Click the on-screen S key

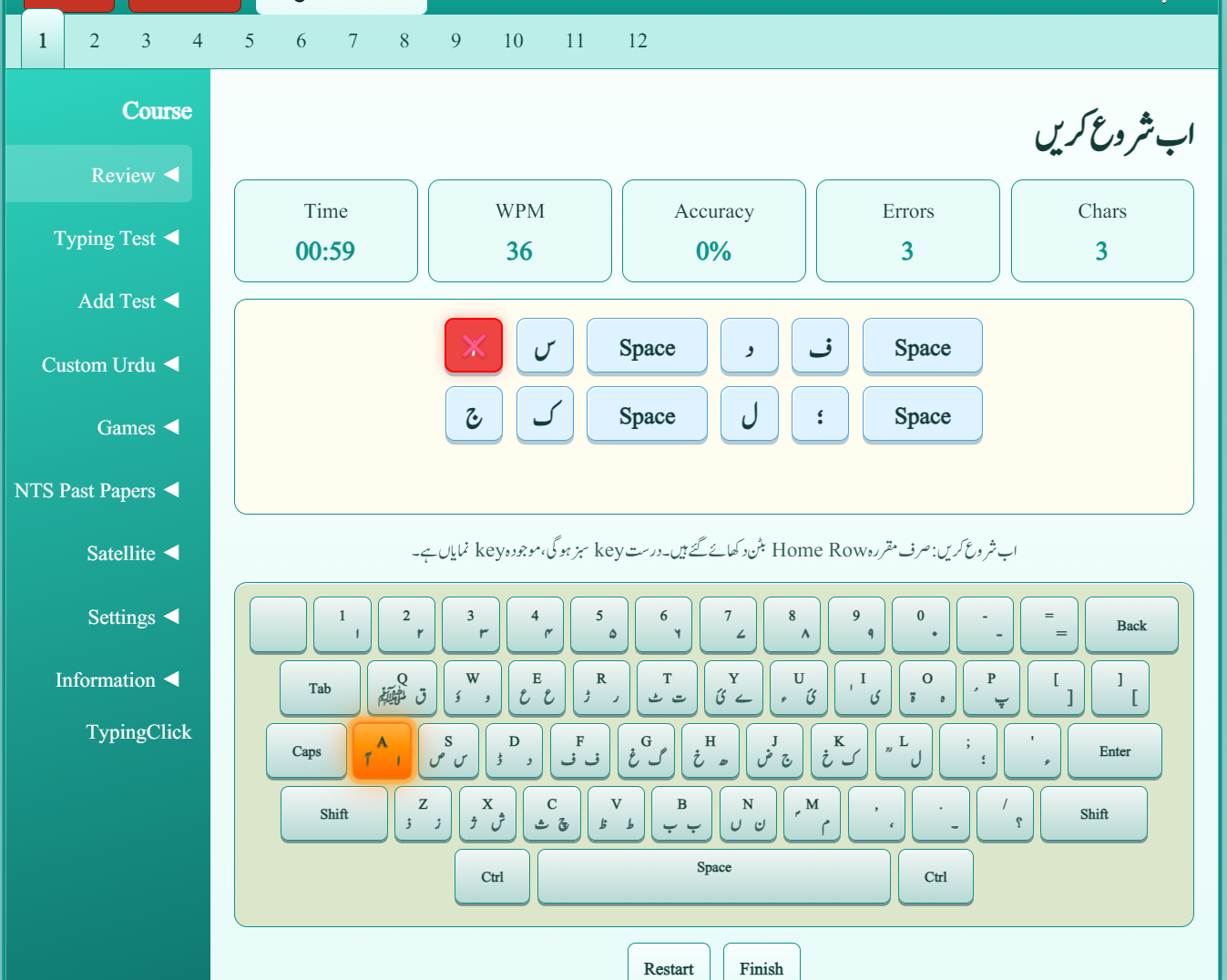click(449, 750)
